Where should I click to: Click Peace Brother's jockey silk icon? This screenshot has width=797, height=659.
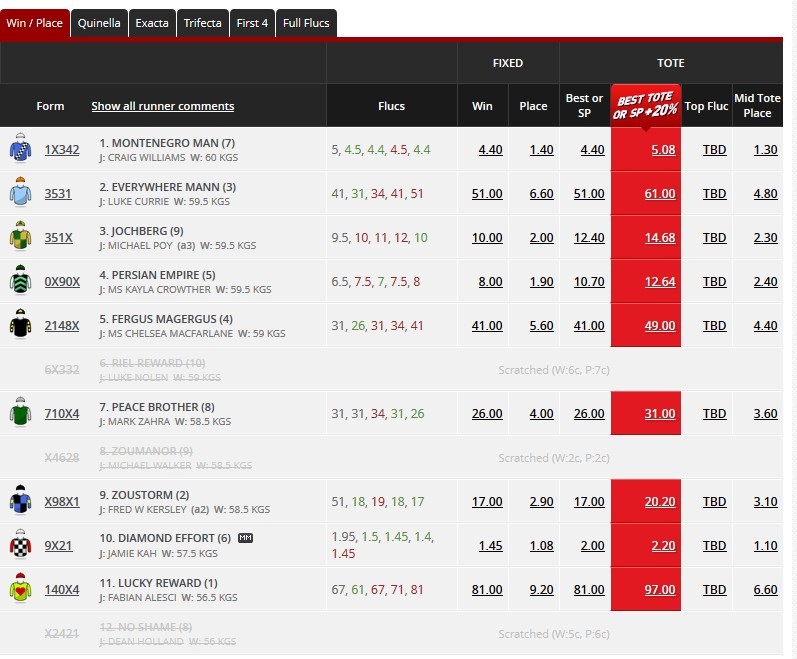pos(20,412)
